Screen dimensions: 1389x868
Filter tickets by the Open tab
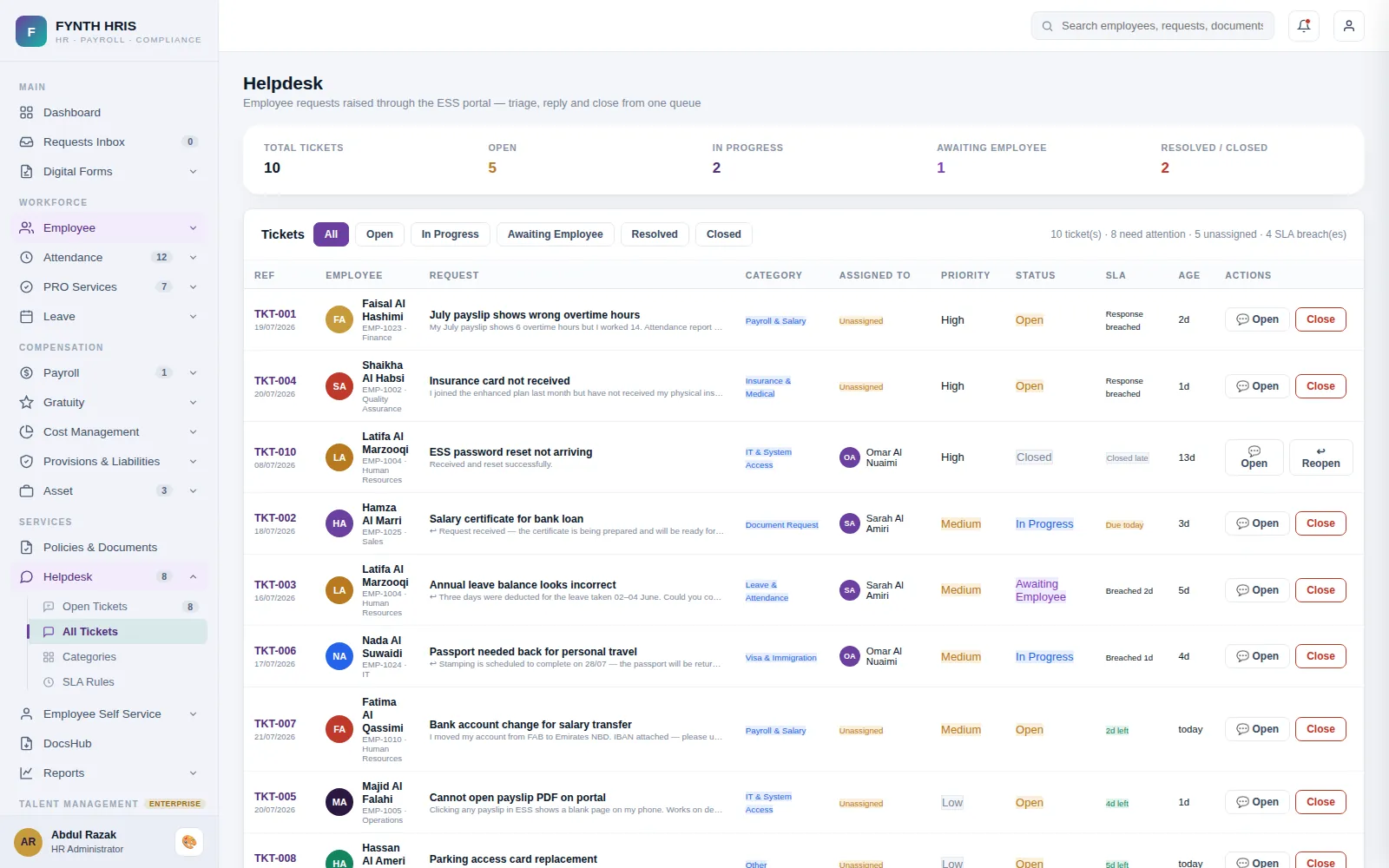coord(379,234)
